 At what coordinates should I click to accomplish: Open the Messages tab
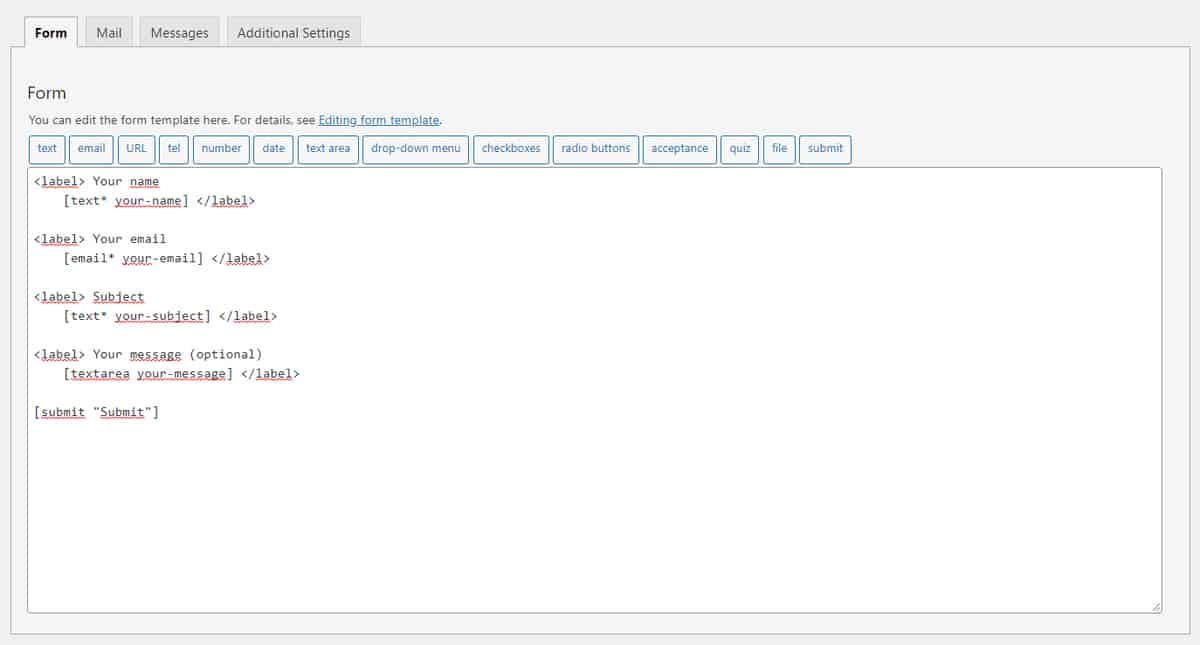tap(179, 33)
